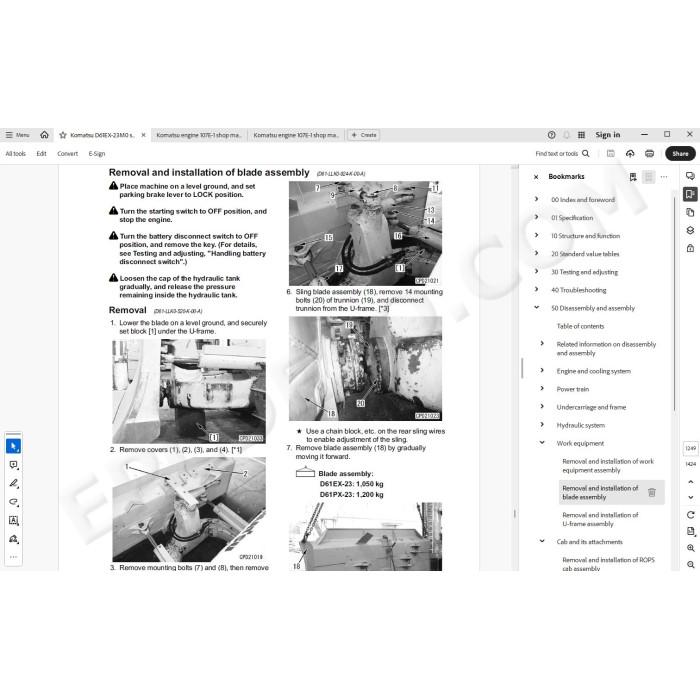
Task: Zoom out of the document
Action: pos(691,565)
